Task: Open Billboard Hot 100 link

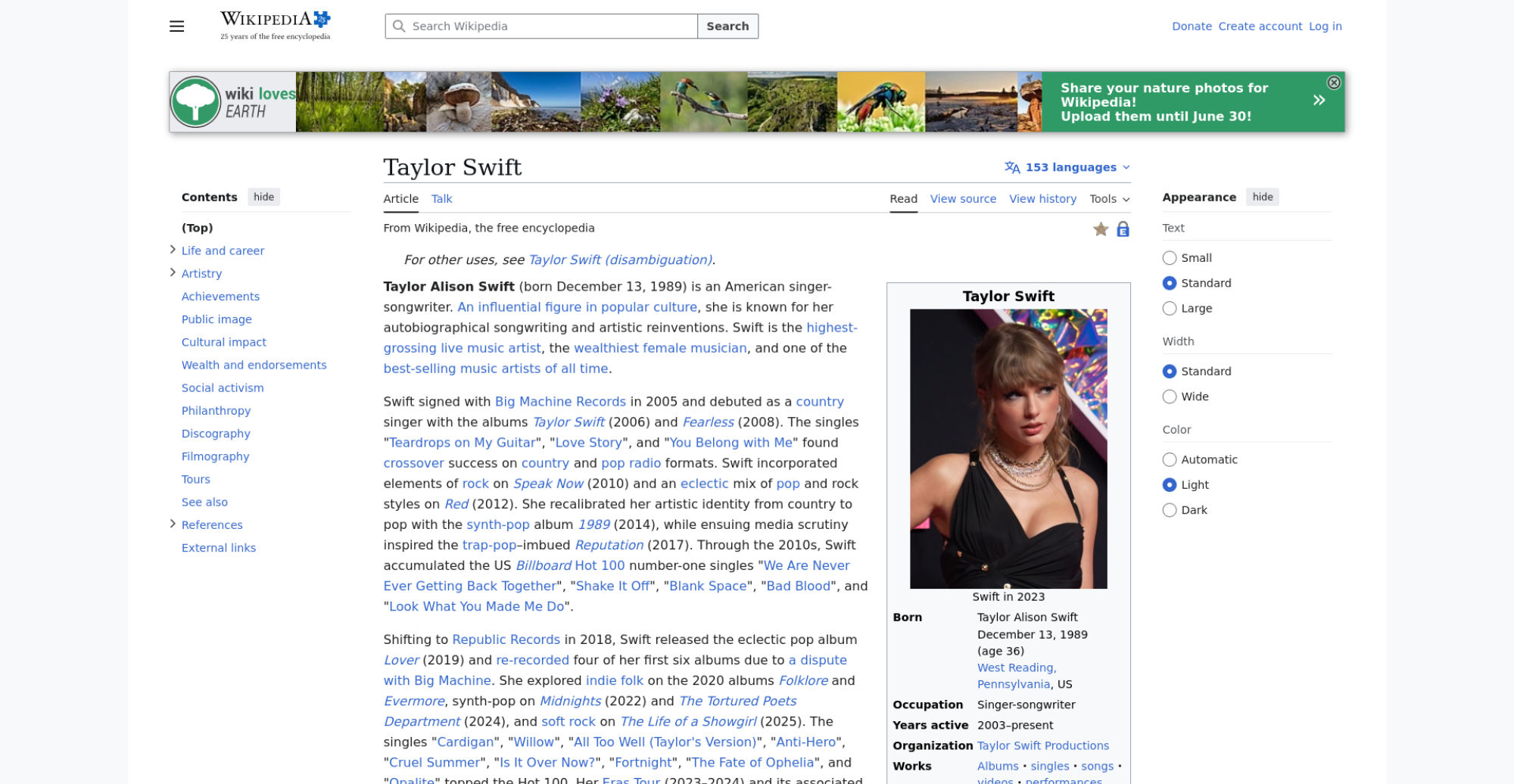Action: pyautogui.click(x=570, y=565)
